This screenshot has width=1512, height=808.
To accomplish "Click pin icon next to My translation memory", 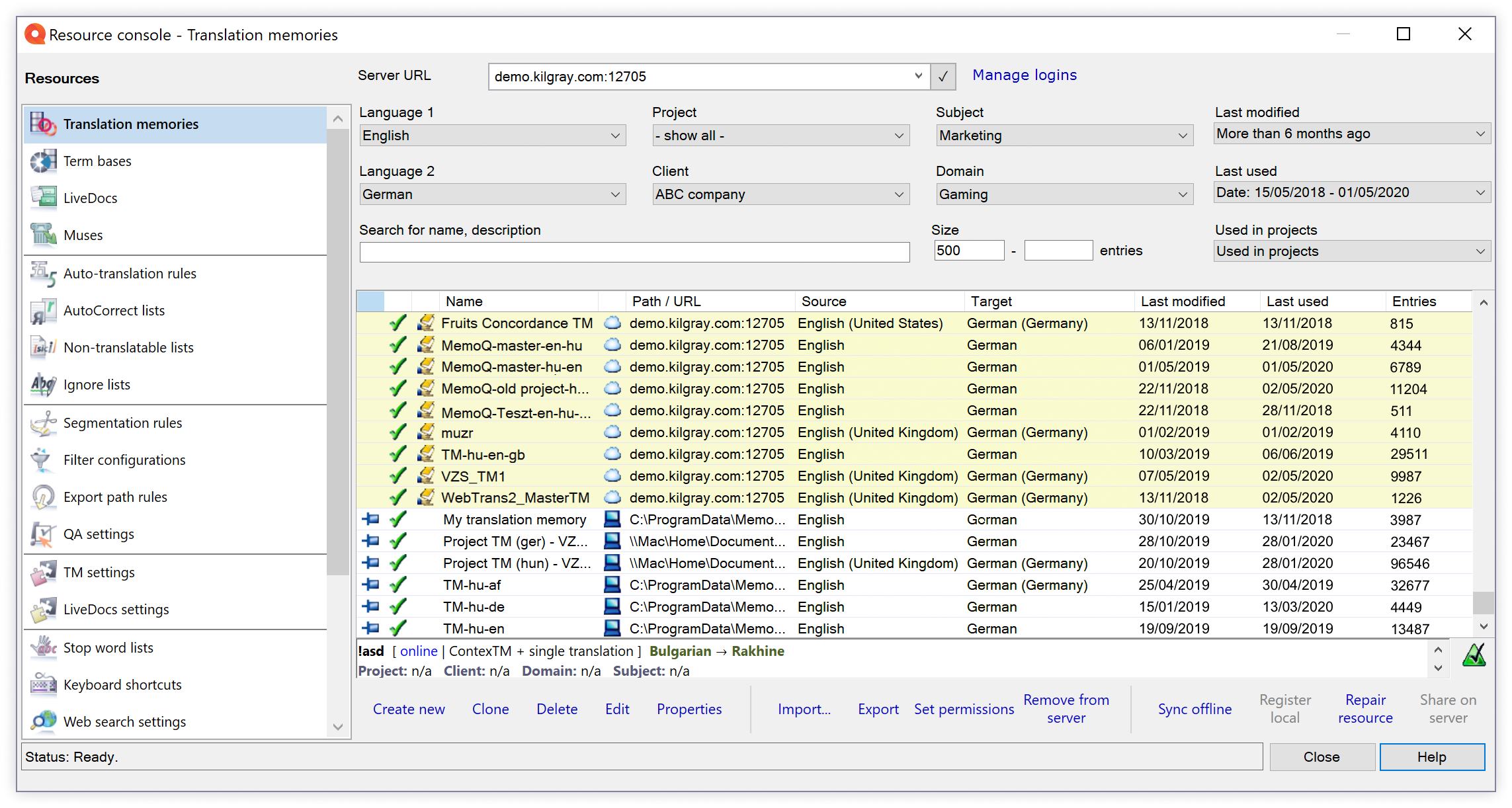I will coord(371,520).
